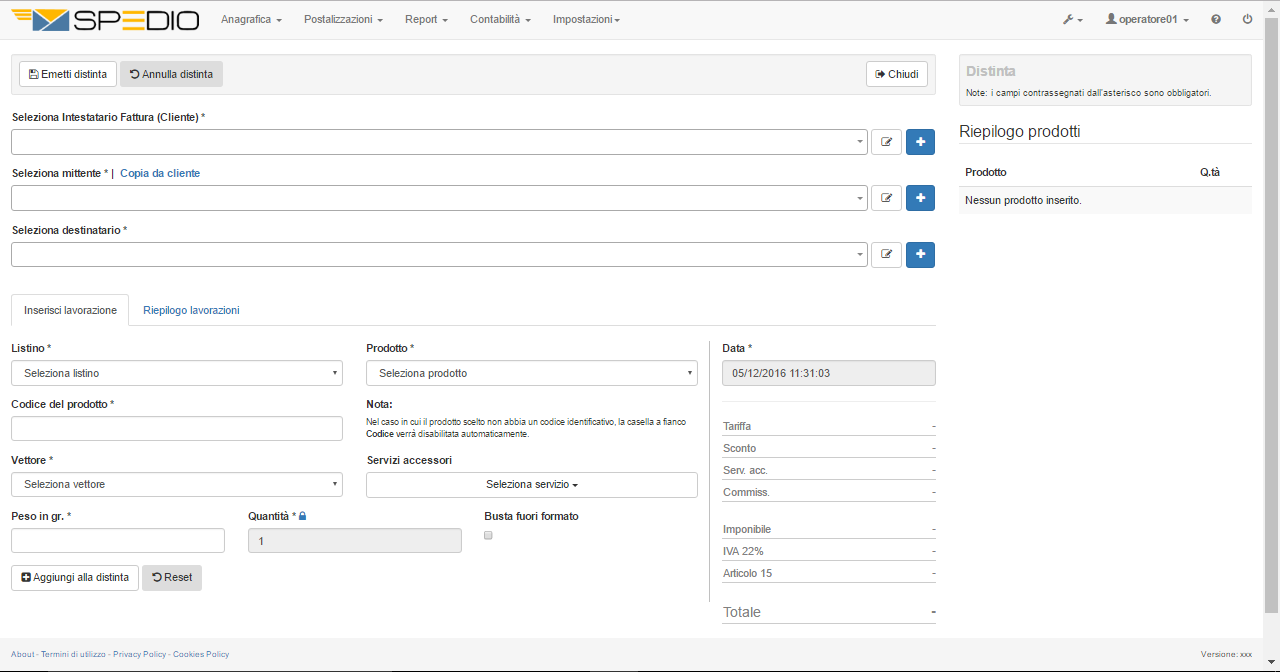Open the wrench tools menu
The image size is (1280, 672).
coord(1073,19)
